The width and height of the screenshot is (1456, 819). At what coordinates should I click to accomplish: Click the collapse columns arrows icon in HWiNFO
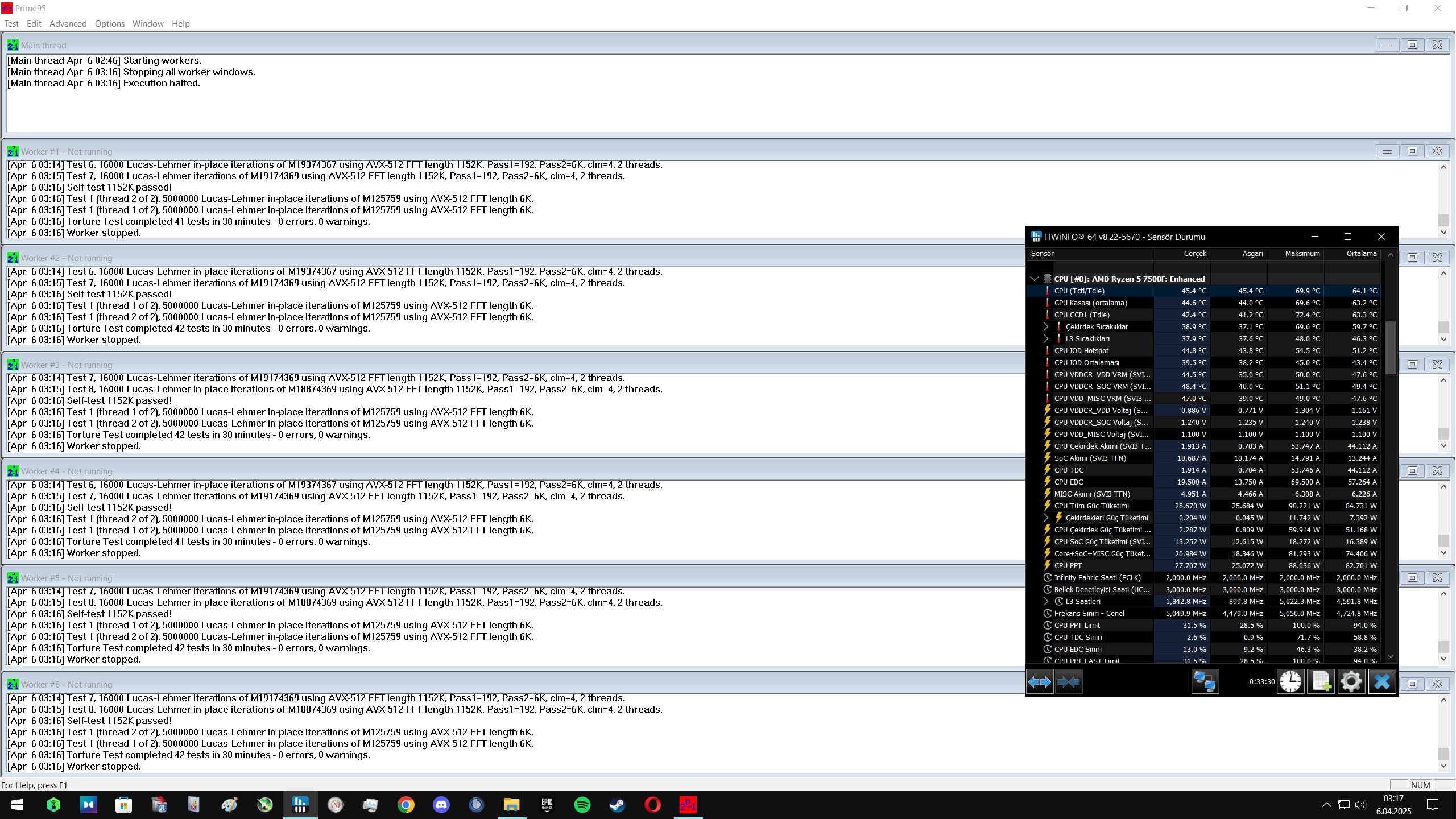[x=1069, y=681]
